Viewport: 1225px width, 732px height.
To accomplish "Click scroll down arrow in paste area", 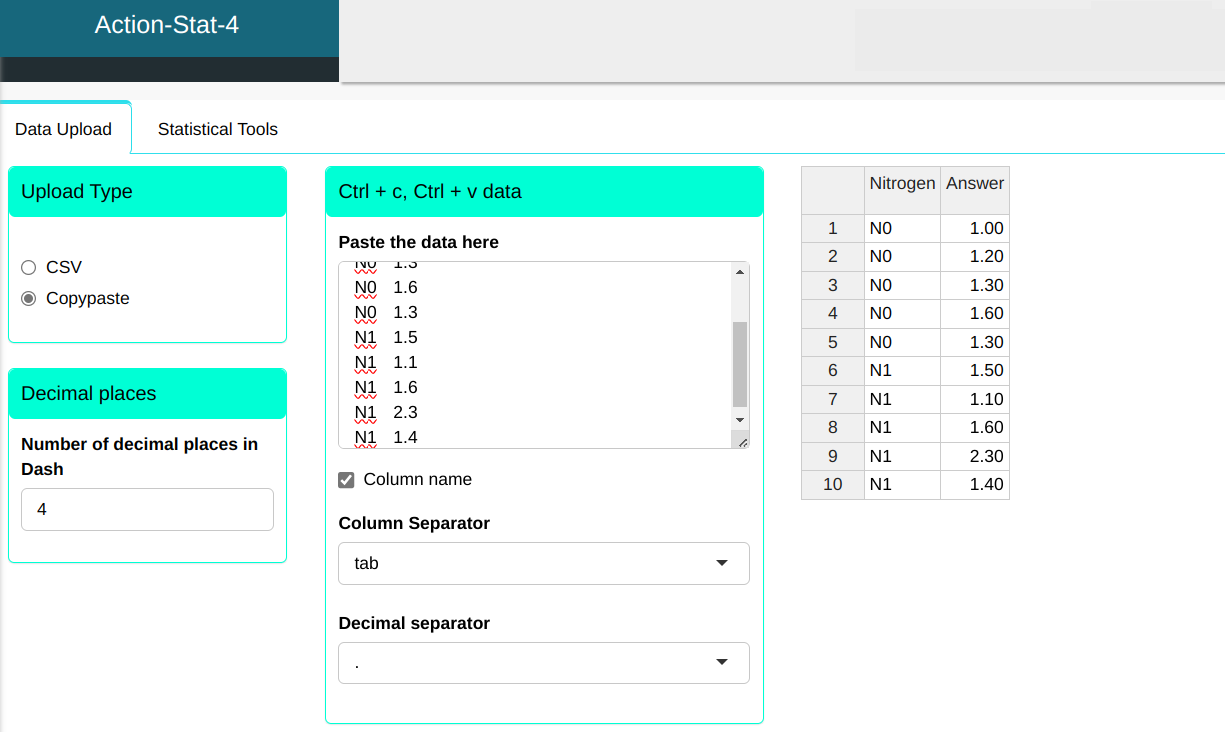I will 740,420.
